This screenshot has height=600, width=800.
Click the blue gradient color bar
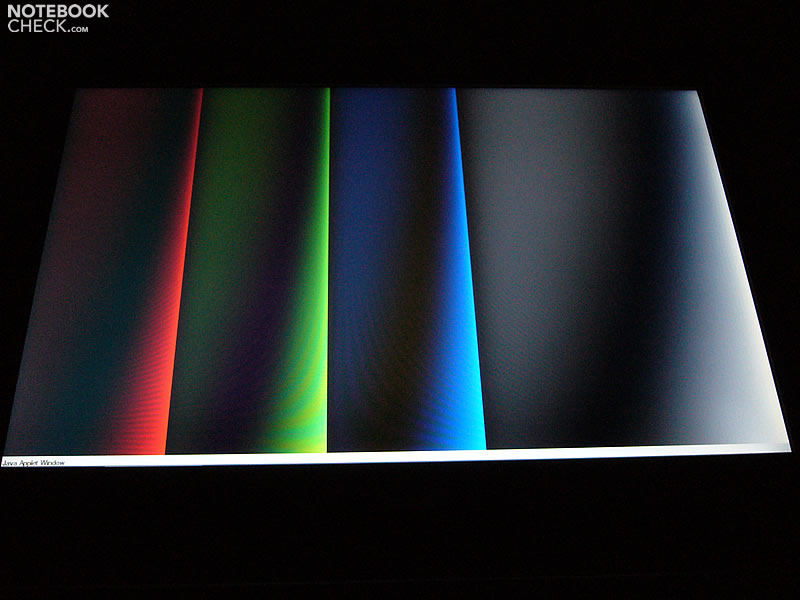point(407,269)
